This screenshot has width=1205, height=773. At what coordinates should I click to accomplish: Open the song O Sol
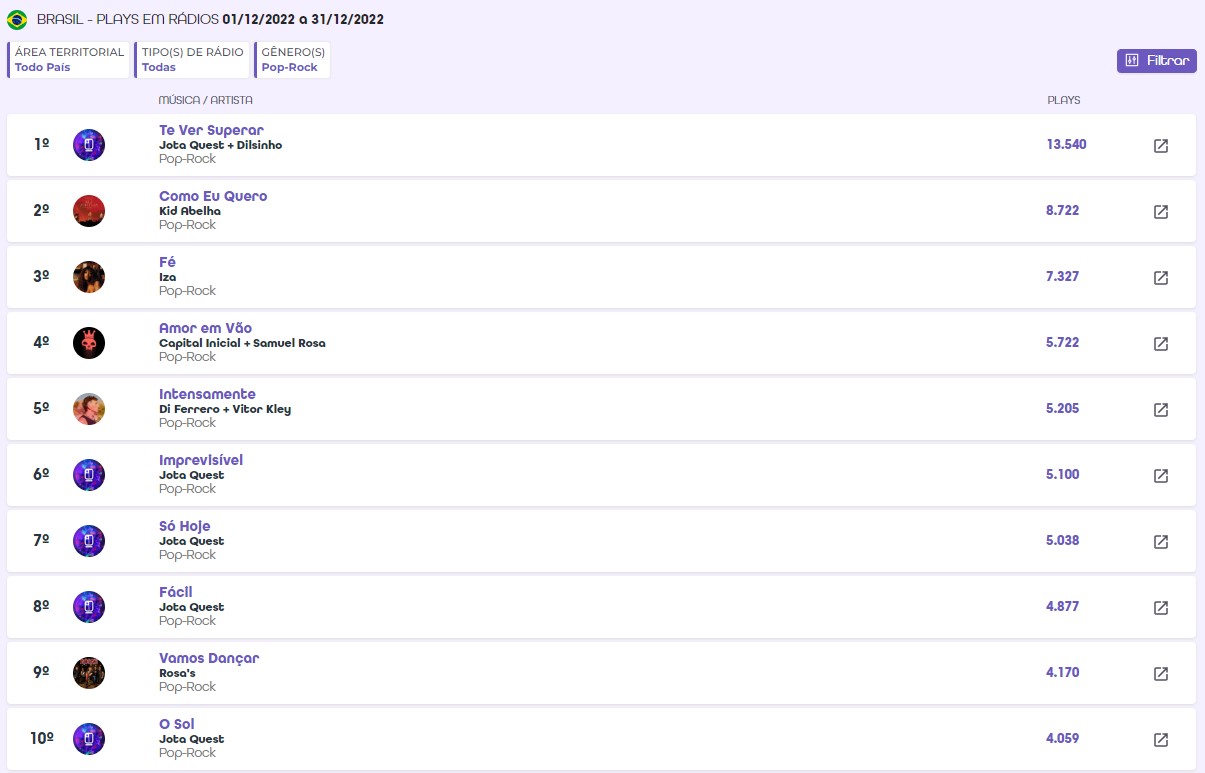pos(177,724)
